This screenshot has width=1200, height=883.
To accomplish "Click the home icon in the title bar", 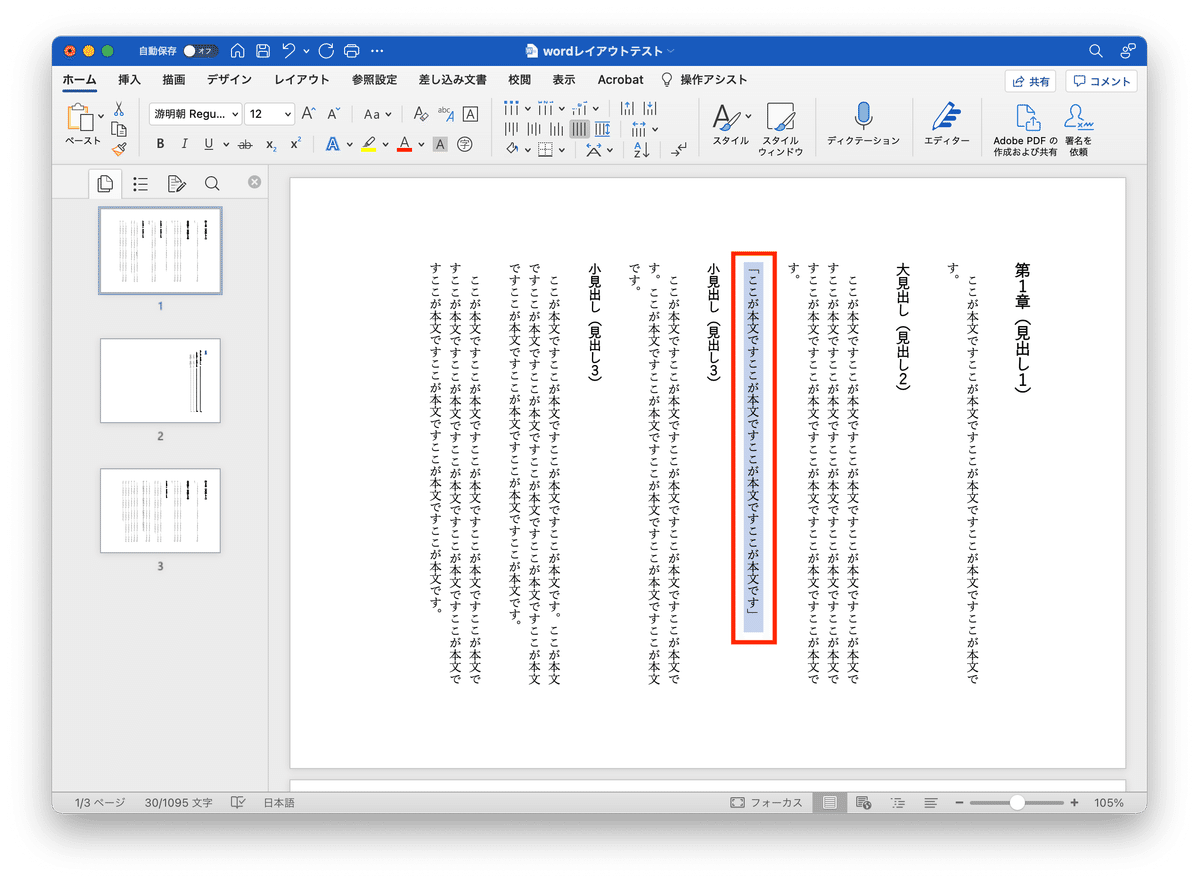I will (x=237, y=50).
